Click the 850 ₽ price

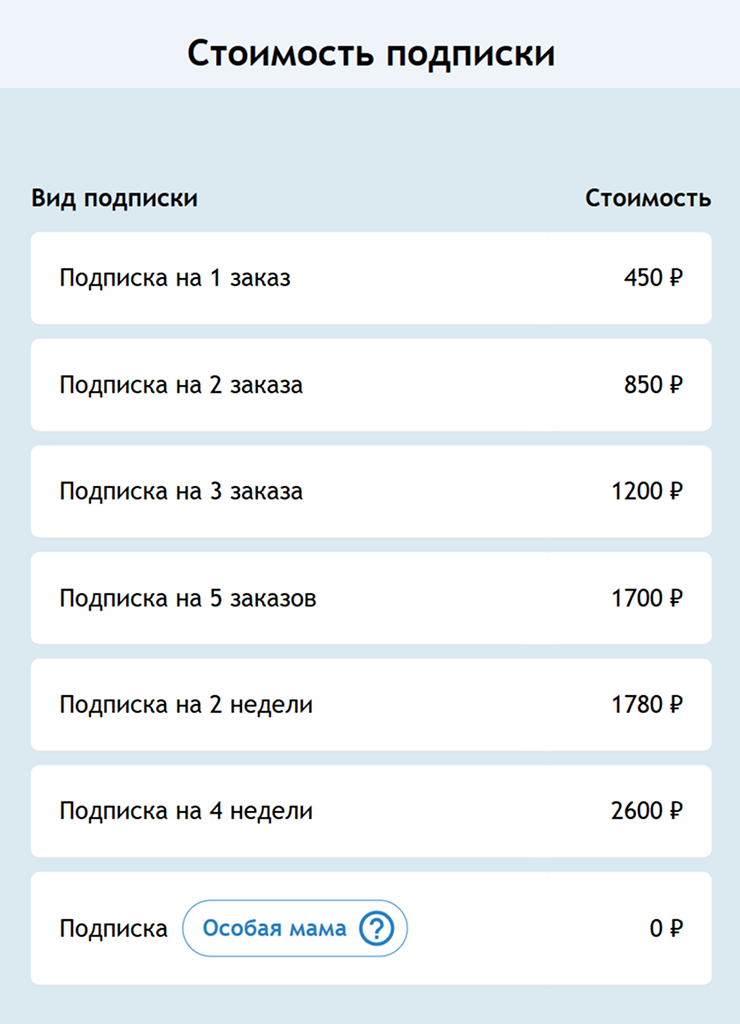click(x=652, y=385)
